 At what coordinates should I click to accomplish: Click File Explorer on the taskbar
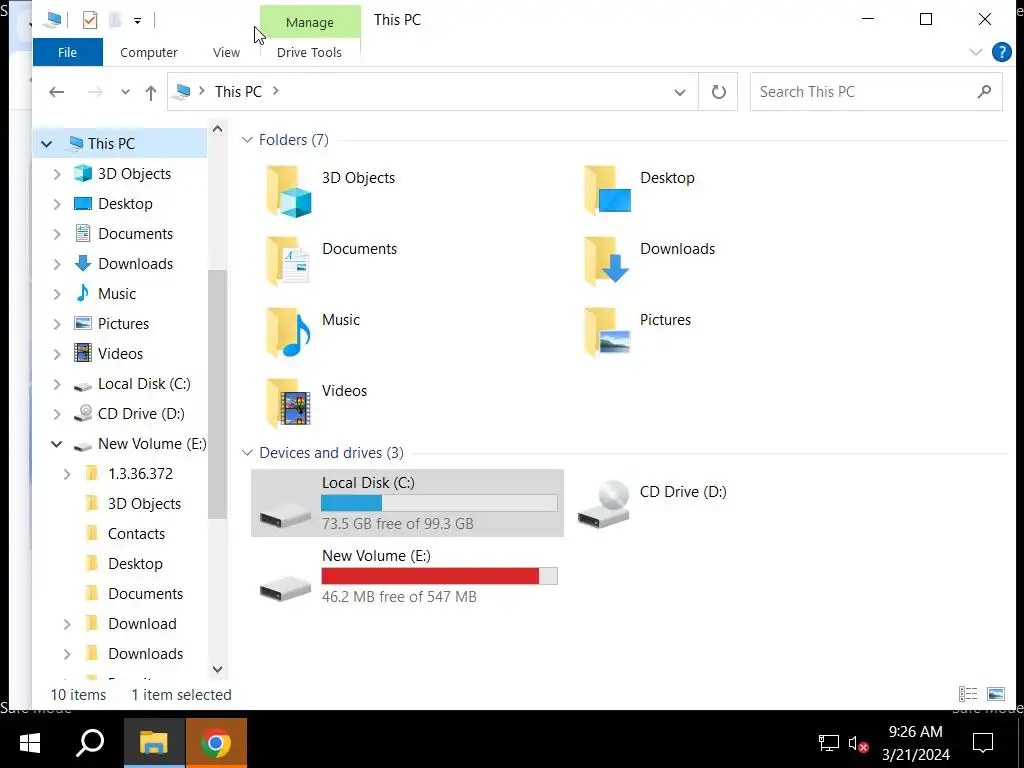pyautogui.click(x=154, y=743)
